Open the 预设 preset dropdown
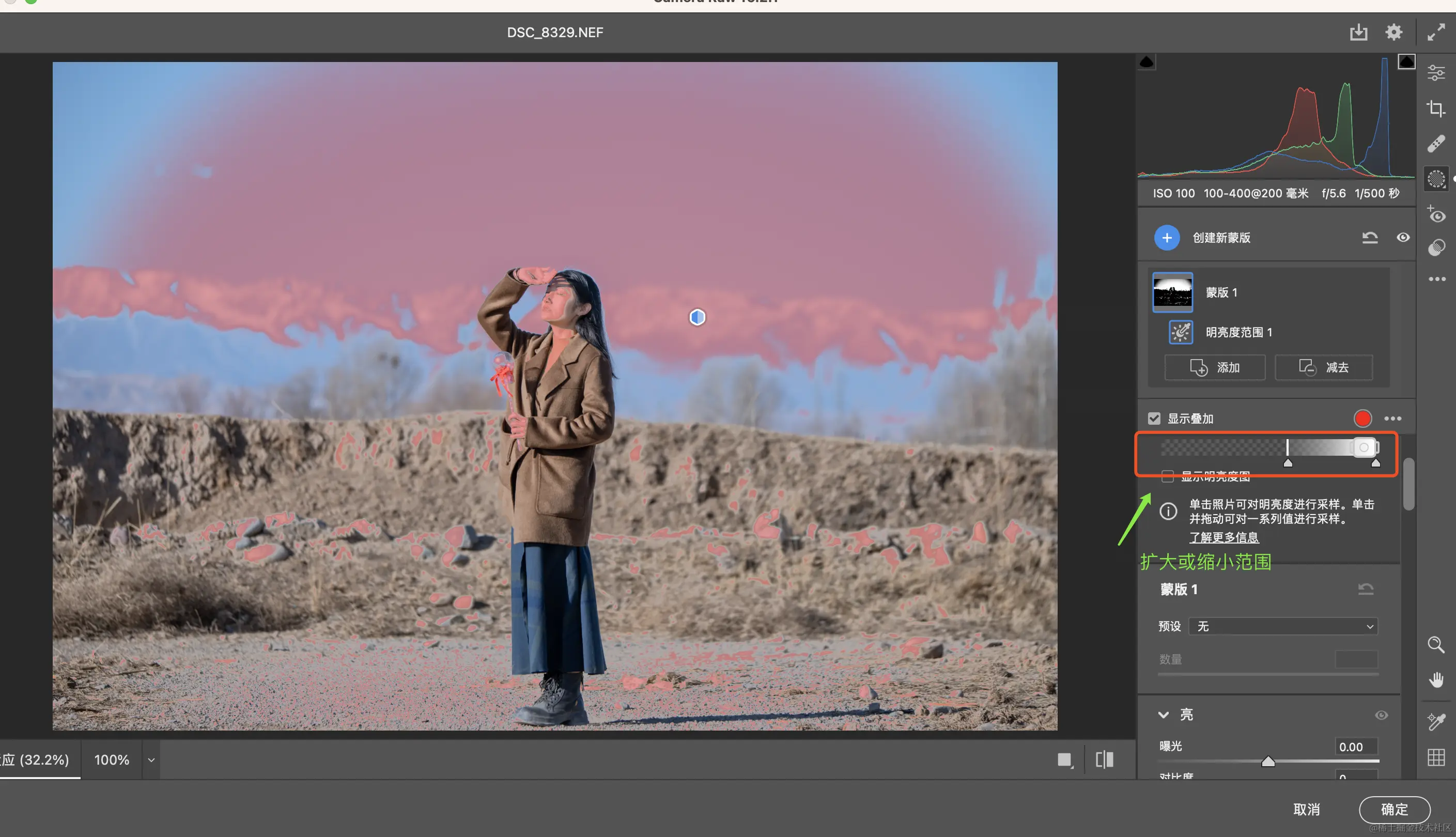Image resolution: width=1456 pixels, height=837 pixels. point(1283,626)
